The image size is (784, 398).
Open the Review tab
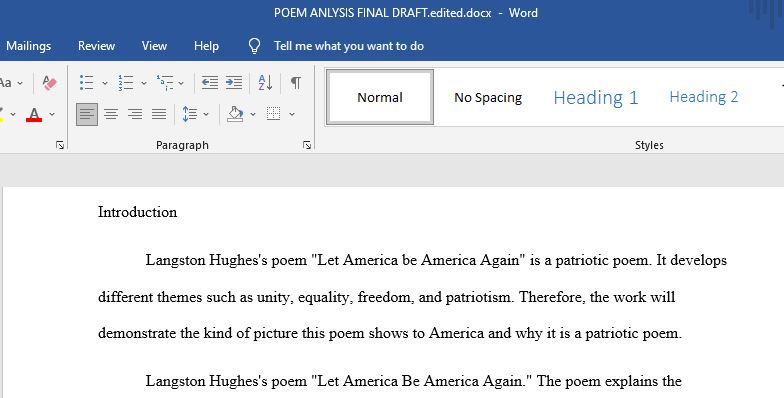(x=96, y=46)
